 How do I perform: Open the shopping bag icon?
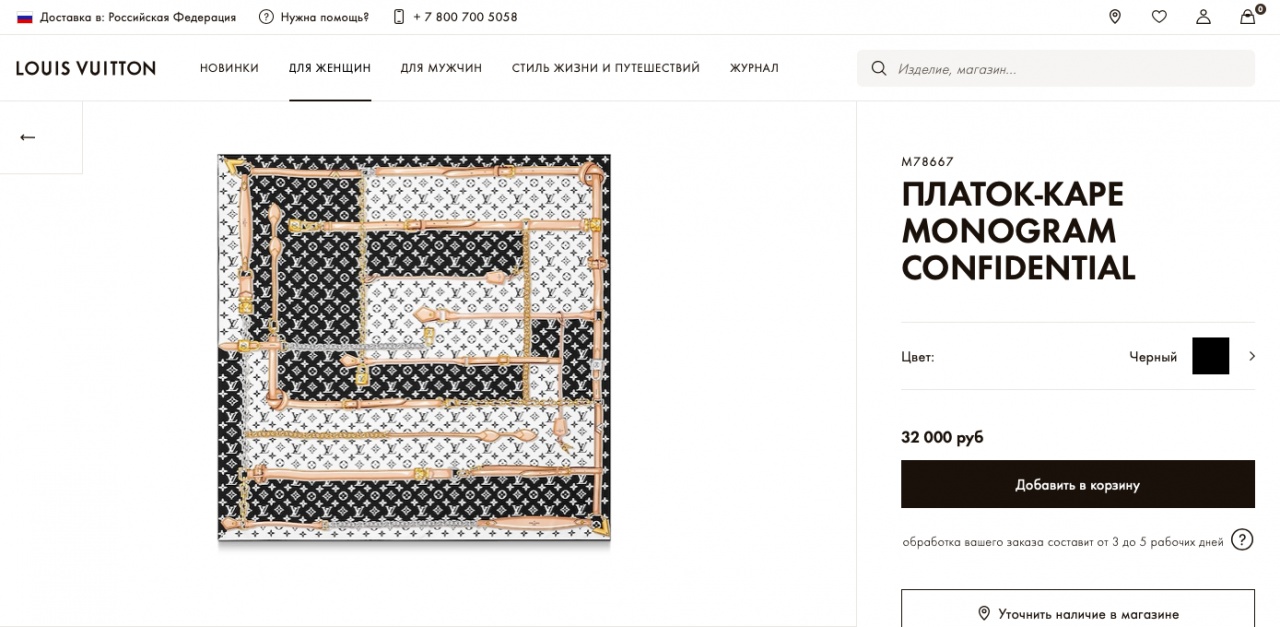(1248, 17)
